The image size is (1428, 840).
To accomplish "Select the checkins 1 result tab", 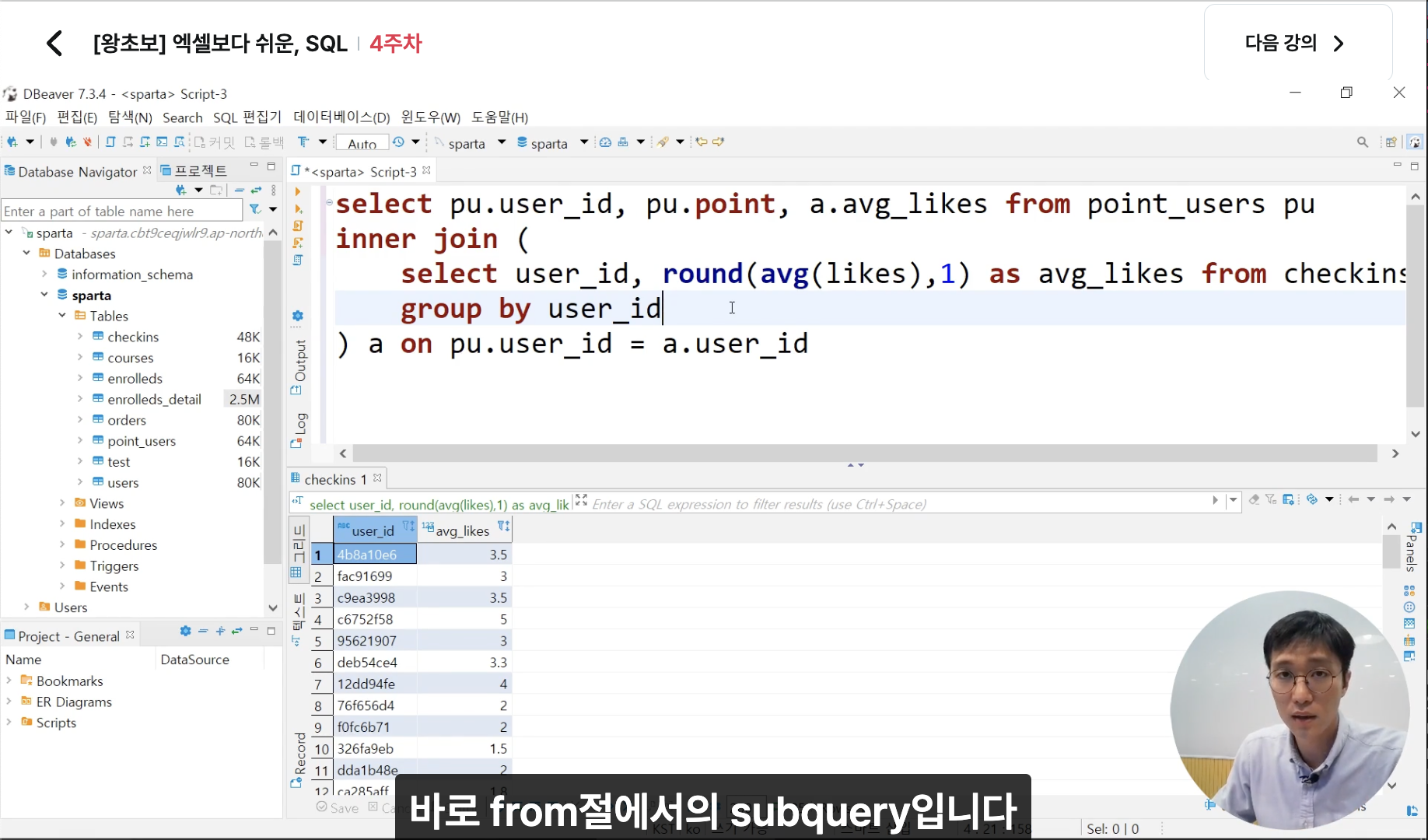I will coord(336,479).
